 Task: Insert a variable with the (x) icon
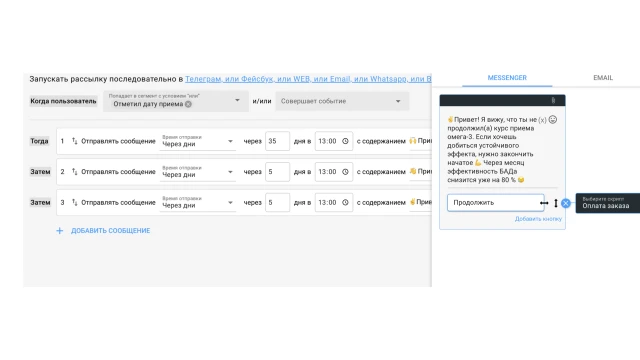pyautogui.click(x=542, y=120)
